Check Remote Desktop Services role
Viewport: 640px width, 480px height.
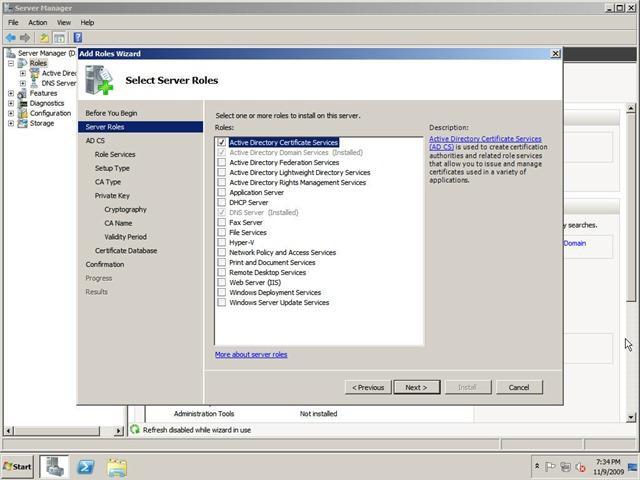222,272
